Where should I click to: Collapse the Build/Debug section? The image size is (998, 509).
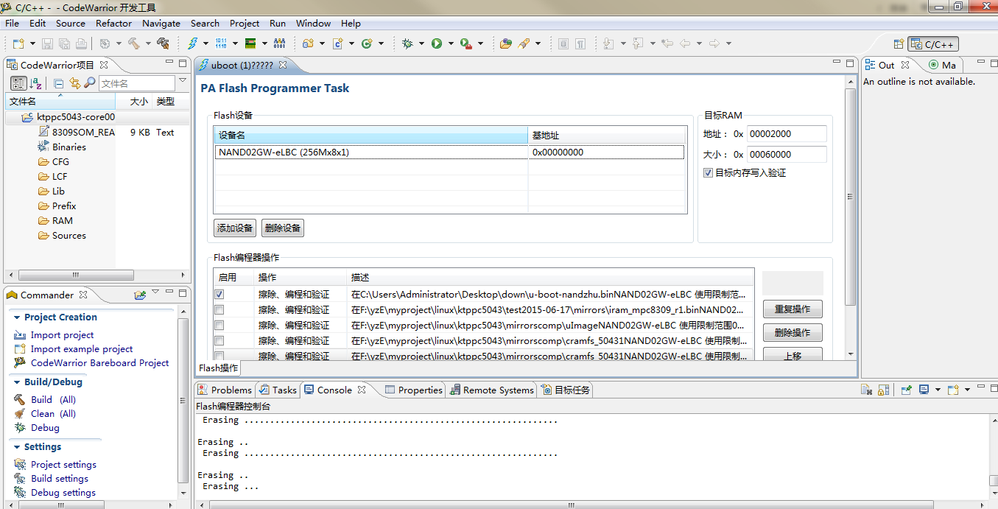click(x=17, y=382)
